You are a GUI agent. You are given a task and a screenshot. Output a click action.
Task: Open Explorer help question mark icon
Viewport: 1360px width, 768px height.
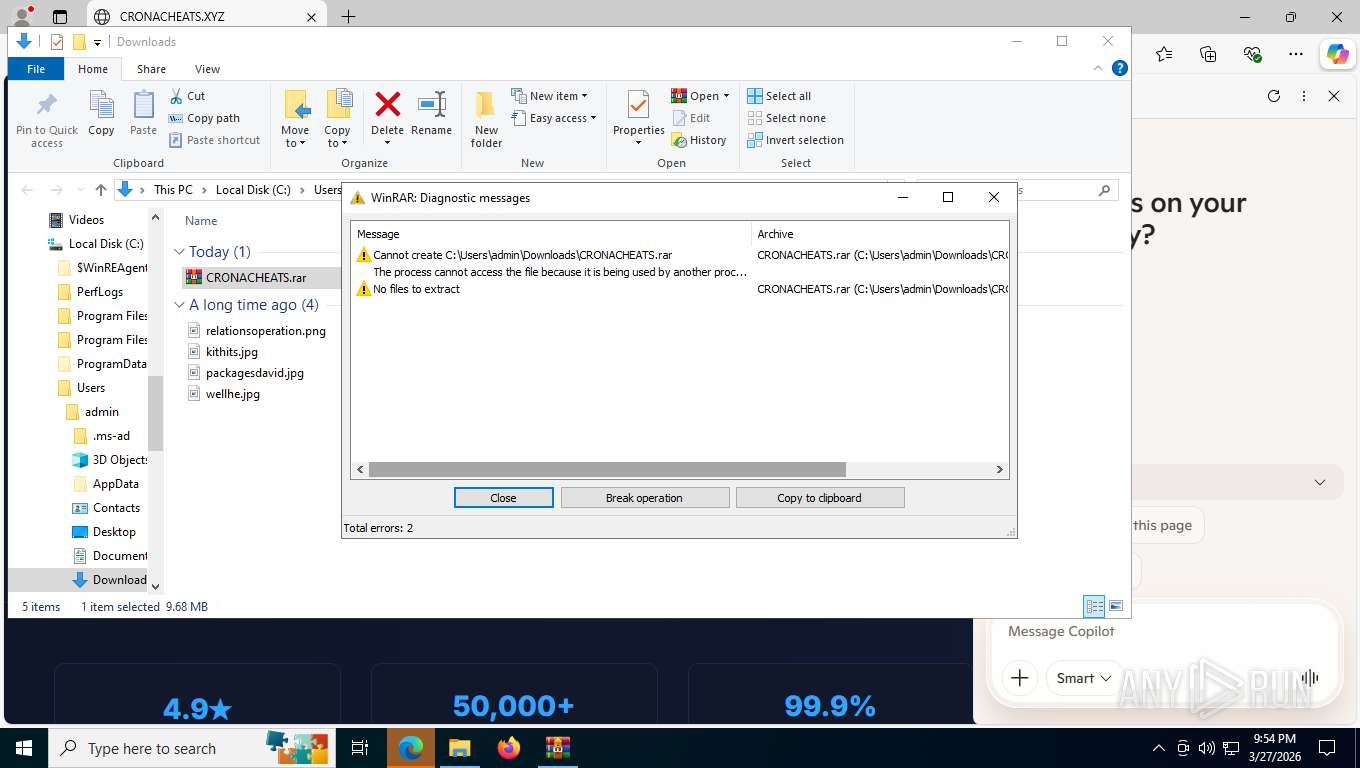(1120, 68)
